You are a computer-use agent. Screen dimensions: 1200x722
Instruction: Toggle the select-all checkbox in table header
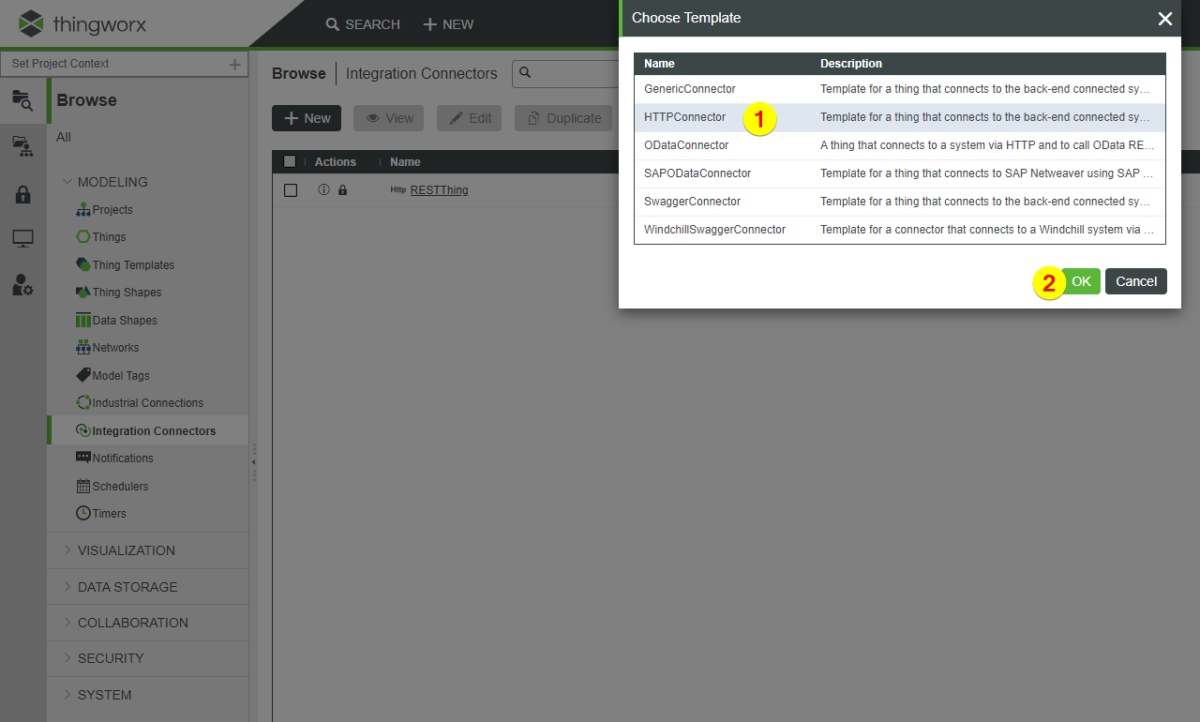point(288,161)
